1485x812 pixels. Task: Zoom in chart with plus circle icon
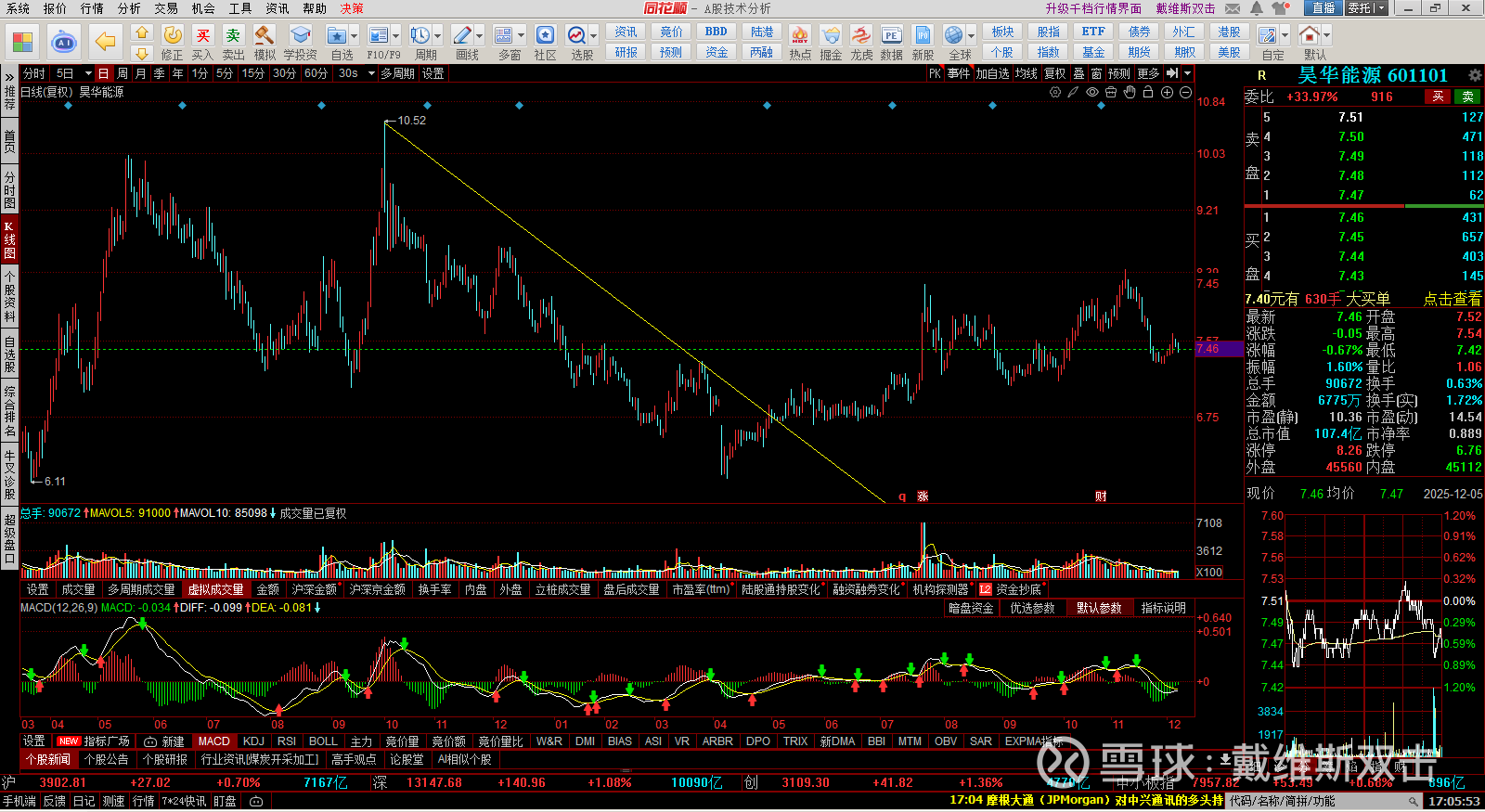(1167, 92)
